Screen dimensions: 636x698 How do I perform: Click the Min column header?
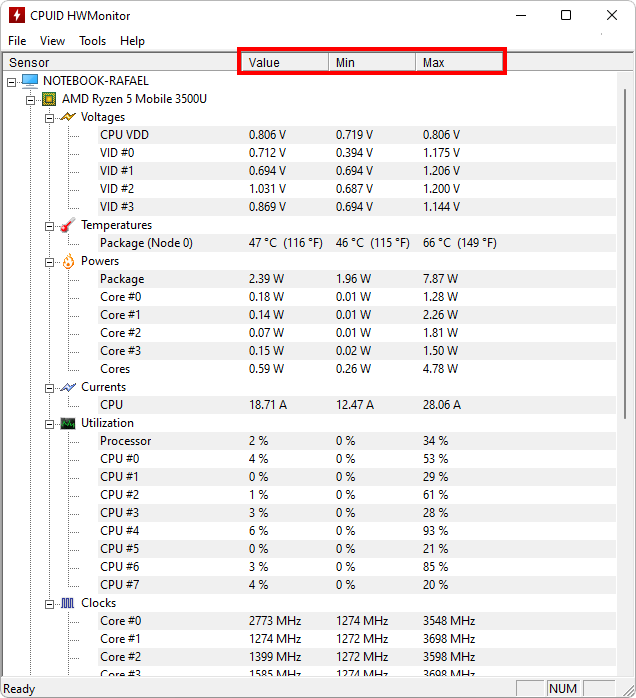pyautogui.click(x=372, y=62)
